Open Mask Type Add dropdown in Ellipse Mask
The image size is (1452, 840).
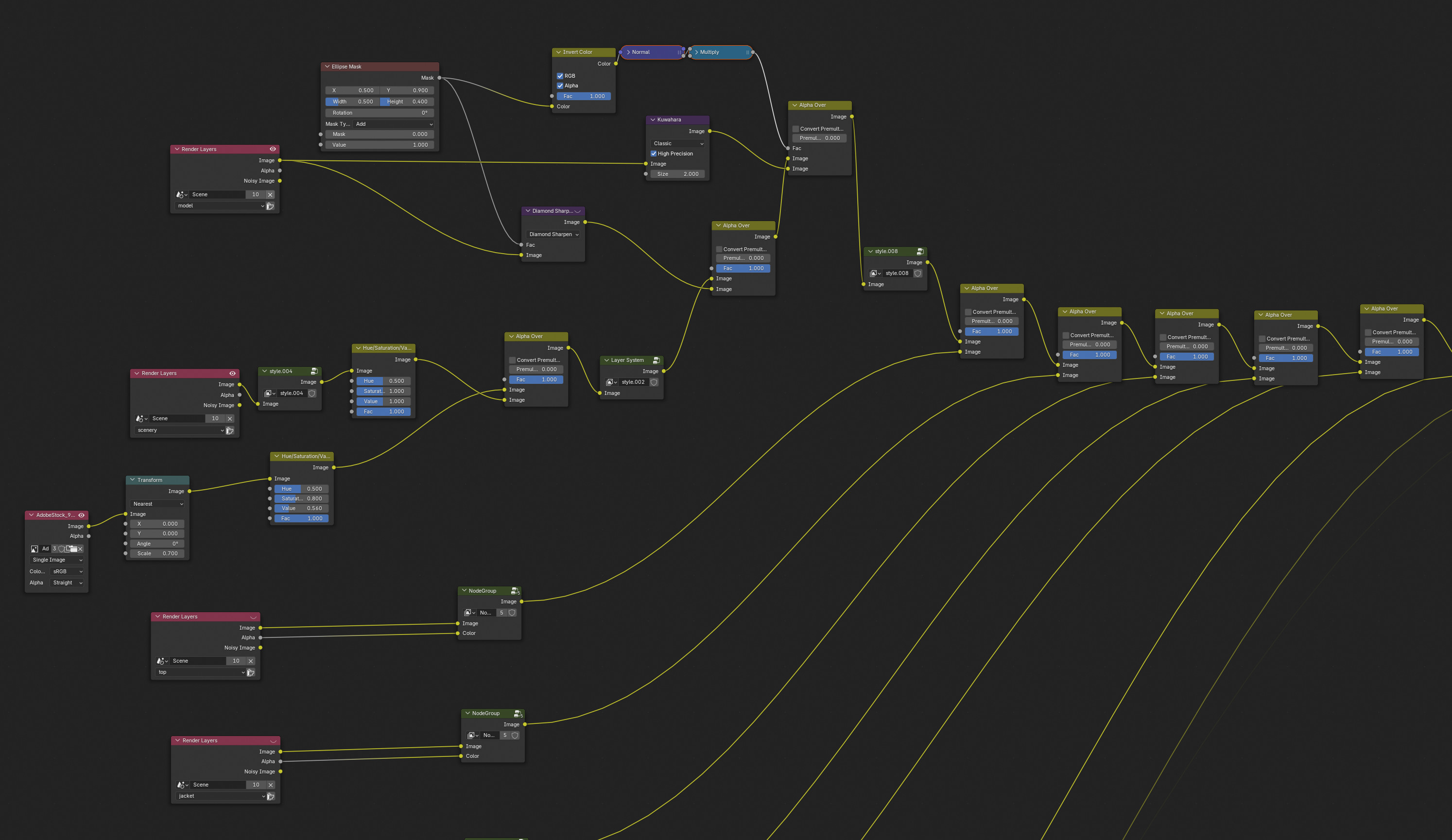[394, 124]
